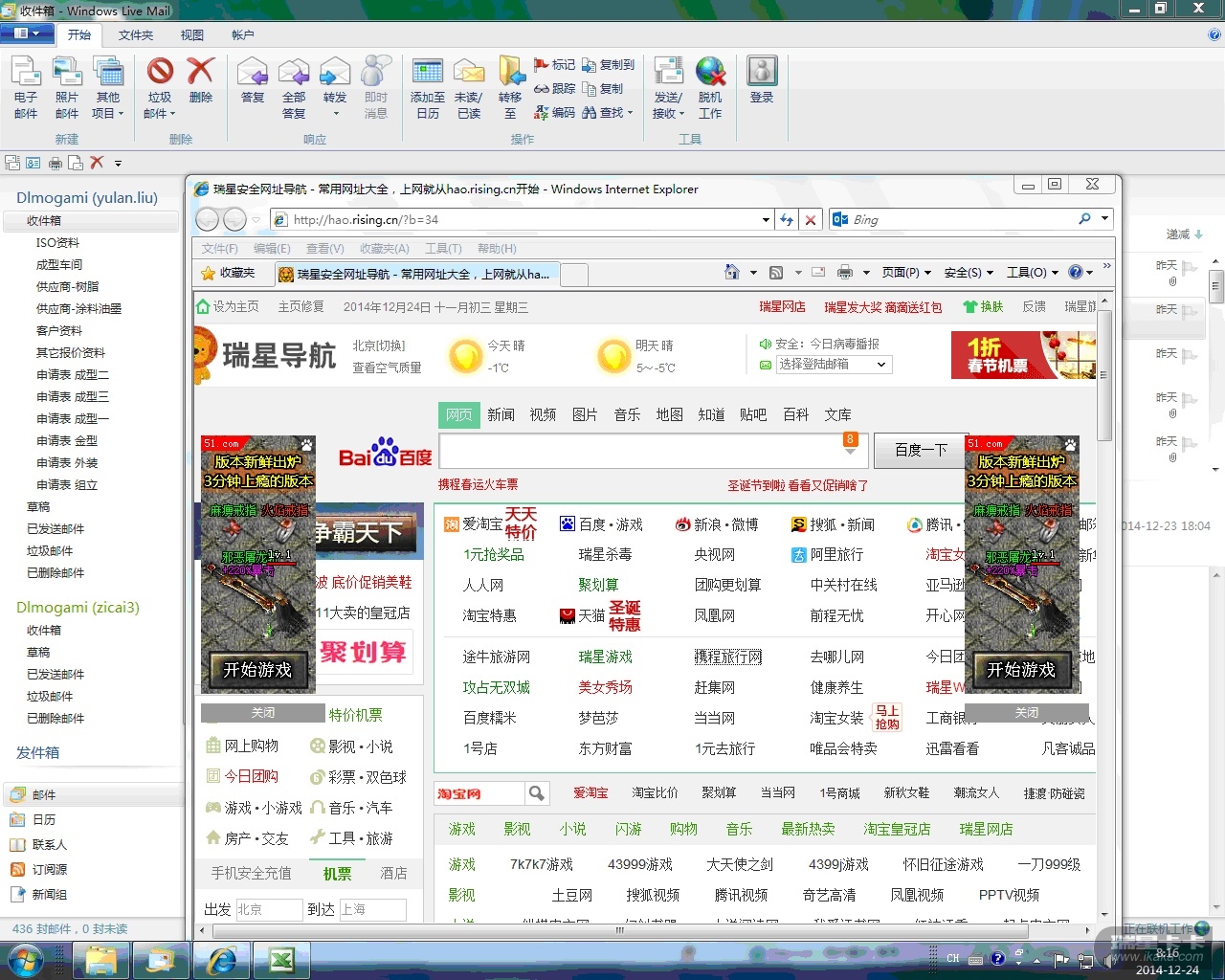
Task: Select the News (新闻) search tab
Action: click(501, 414)
